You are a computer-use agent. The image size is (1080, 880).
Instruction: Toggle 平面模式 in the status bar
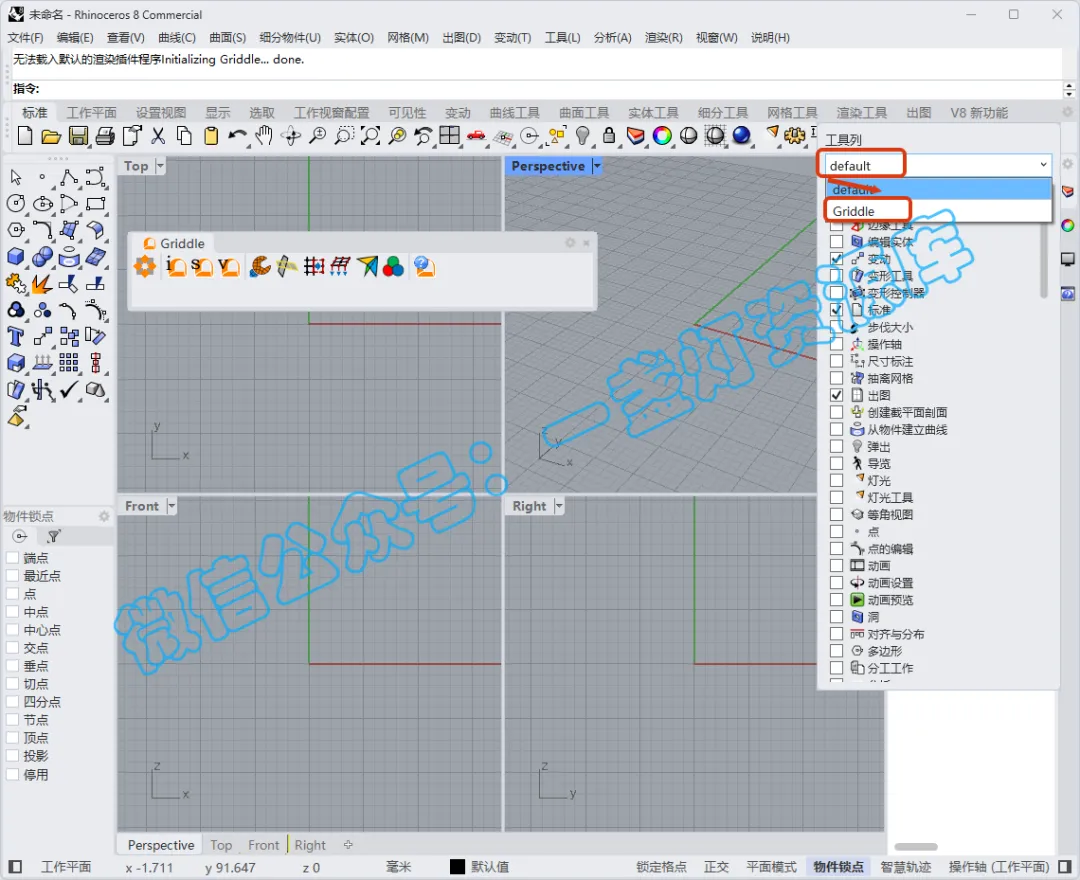[x=771, y=867]
